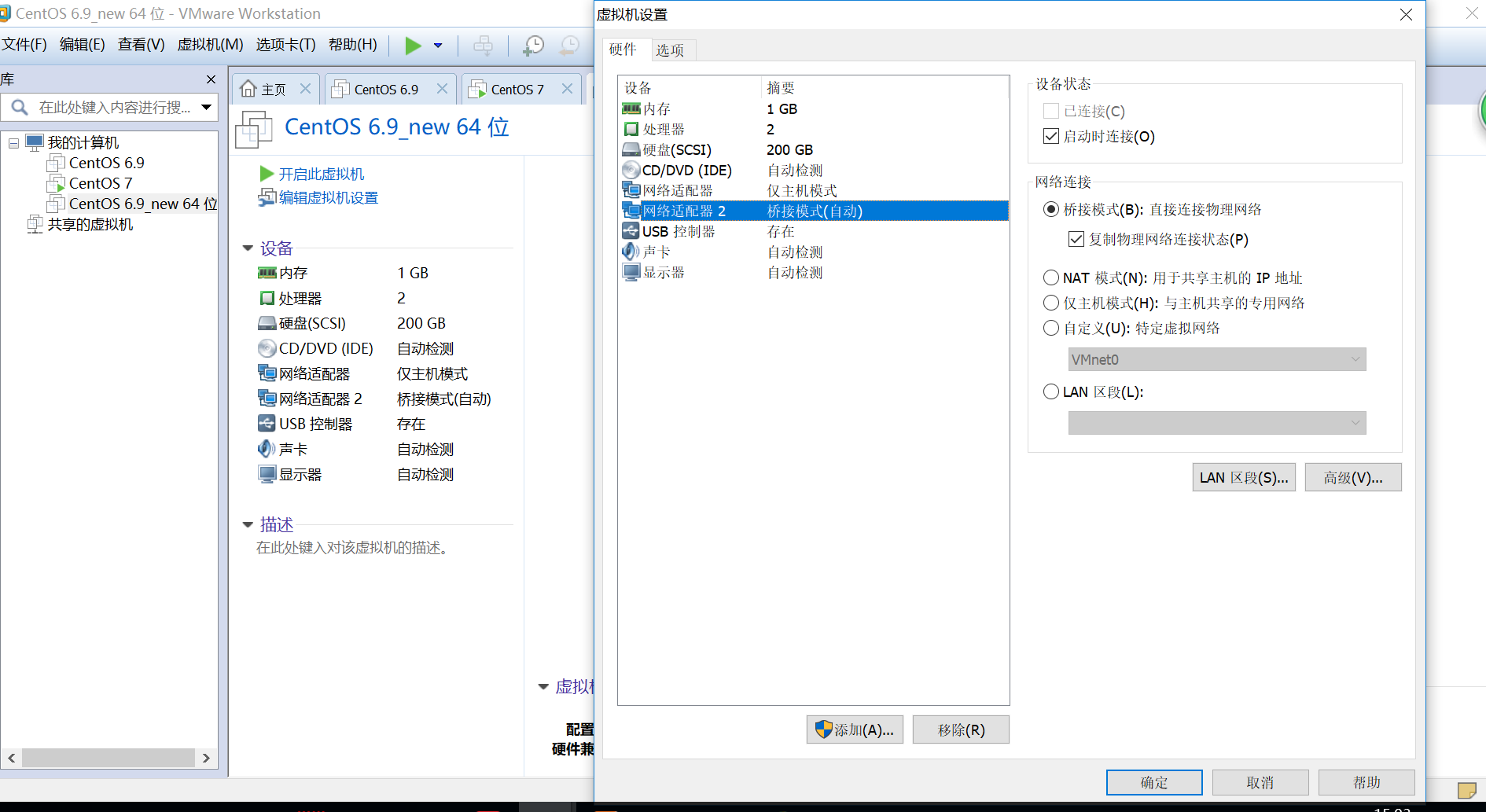The height and width of the screenshot is (812, 1486).
Task: Click the send Ctrl+Alt+Del toolbar icon
Action: point(484,46)
